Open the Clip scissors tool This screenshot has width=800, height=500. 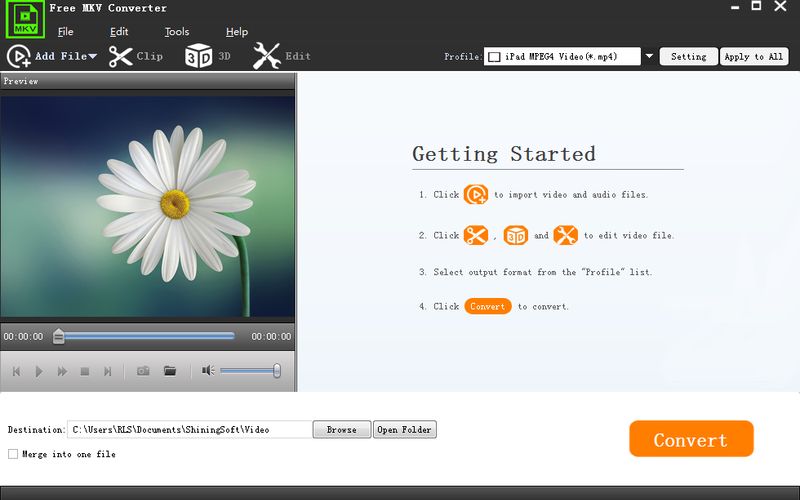121,57
